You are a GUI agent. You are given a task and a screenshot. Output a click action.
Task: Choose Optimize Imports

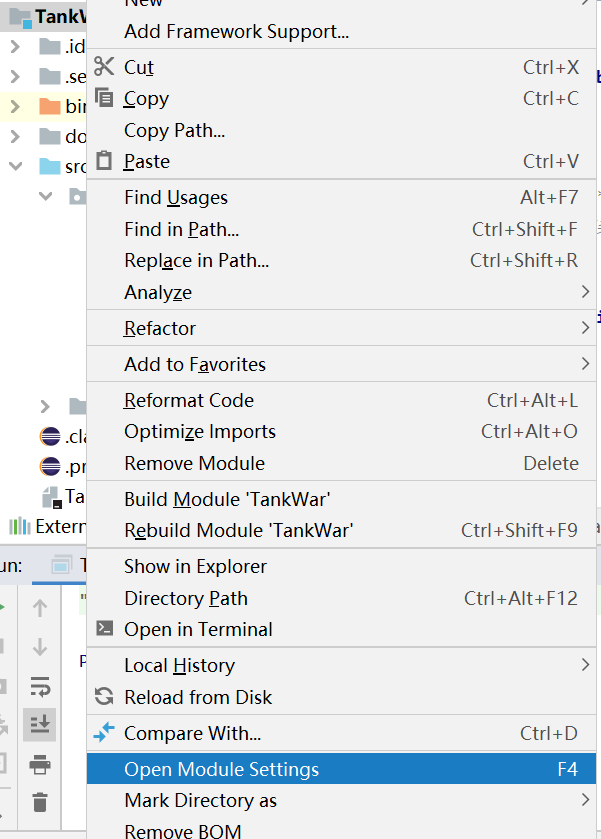(341, 431)
